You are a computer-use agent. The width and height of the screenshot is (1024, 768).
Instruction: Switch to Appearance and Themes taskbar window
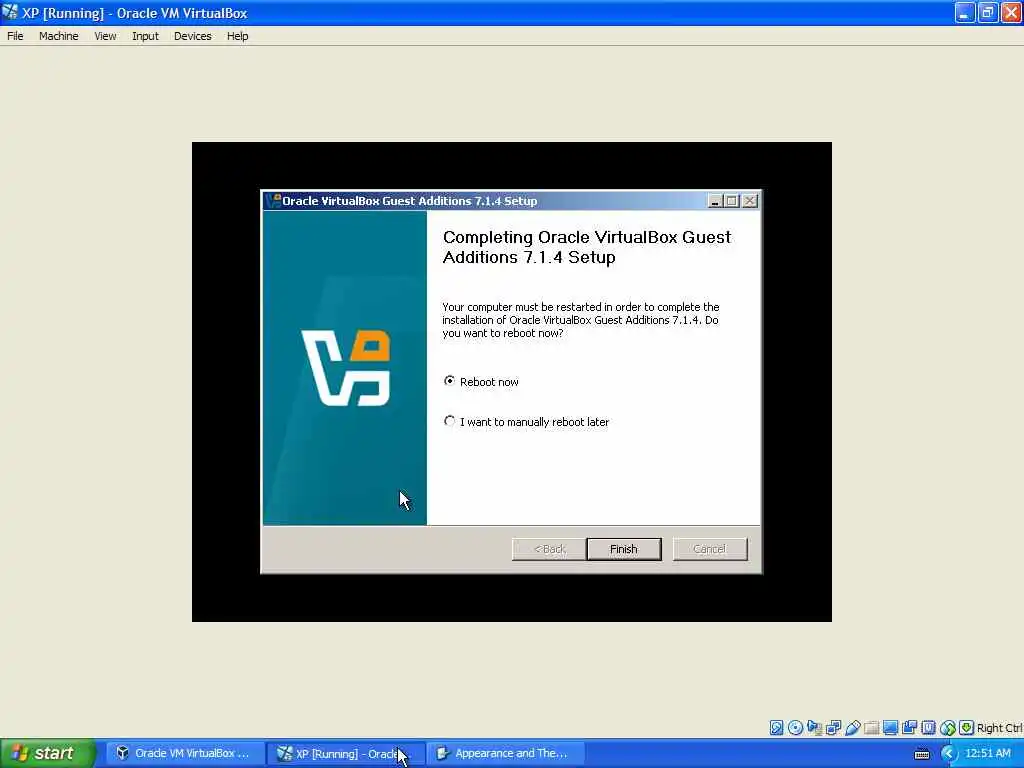coord(505,754)
